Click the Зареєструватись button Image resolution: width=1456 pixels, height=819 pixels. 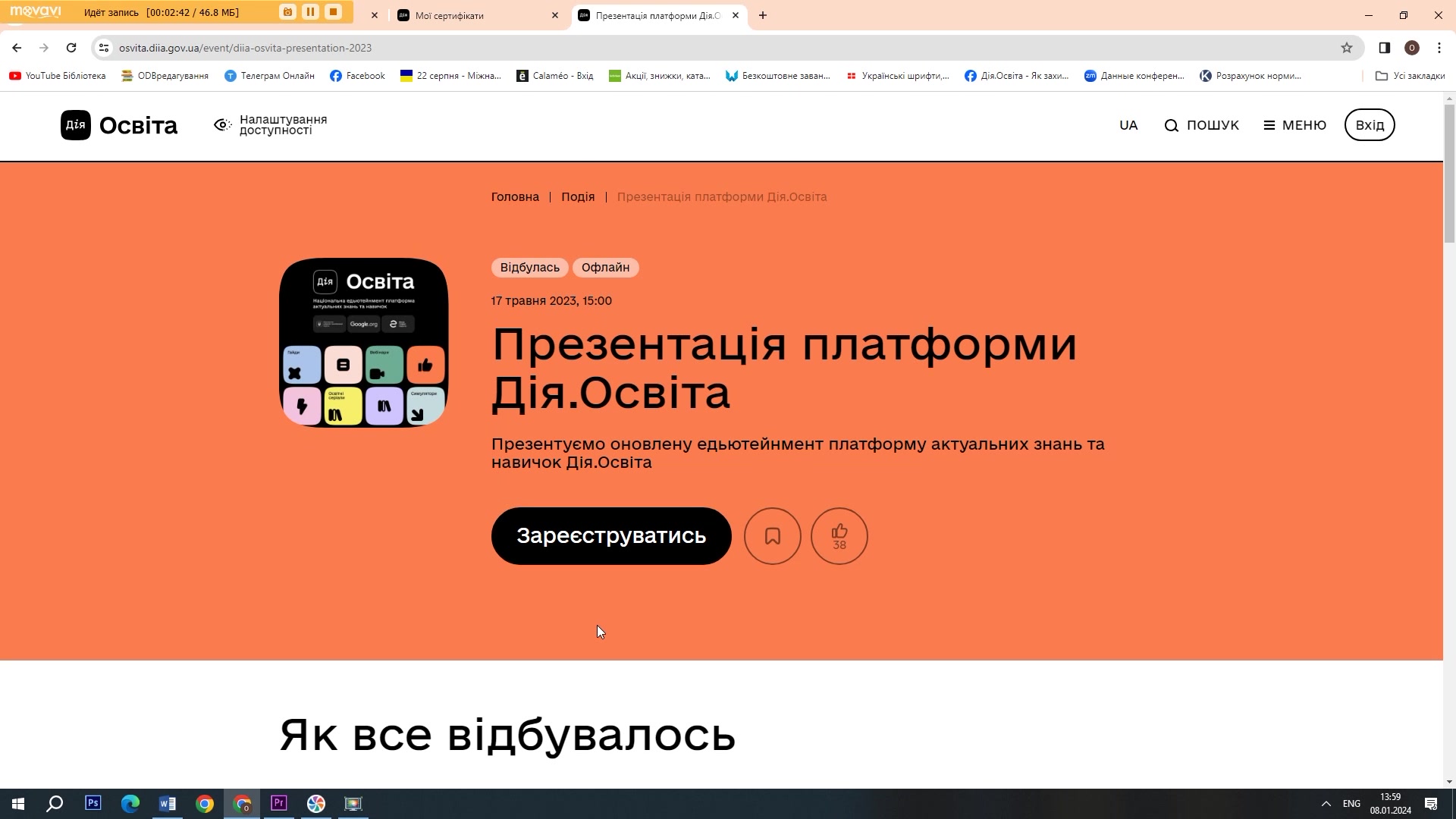click(611, 536)
